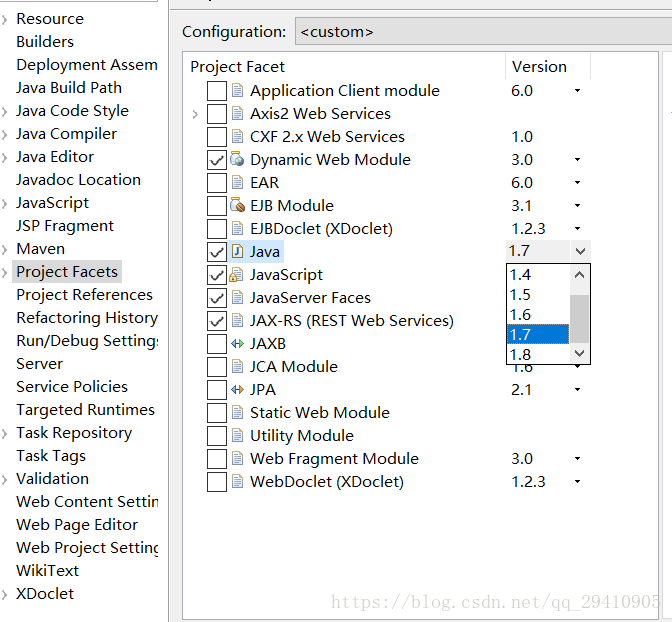Open EJBDoclet version dropdown arrow
The height and width of the screenshot is (622, 672).
pos(577,228)
